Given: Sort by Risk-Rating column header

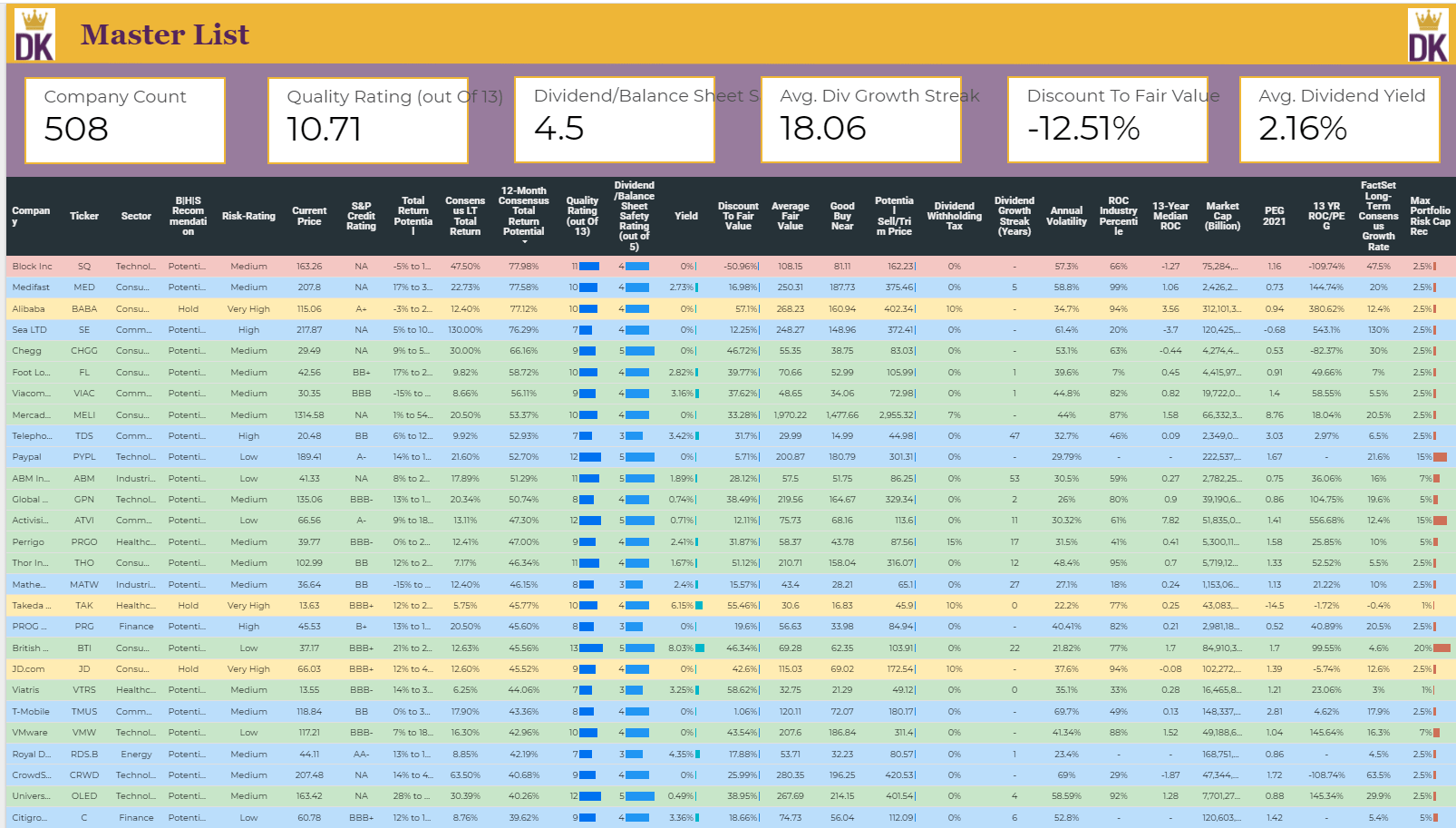Looking at the screenshot, I should tap(248, 216).
